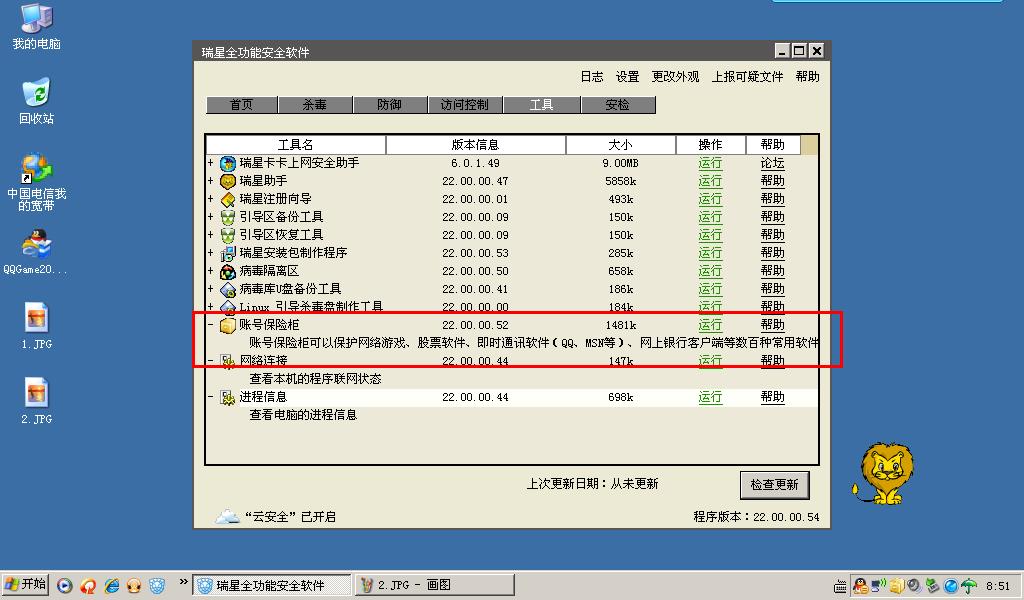Click the green umbrella tray icon
Screen dimensions: 1024x600
tap(969, 586)
